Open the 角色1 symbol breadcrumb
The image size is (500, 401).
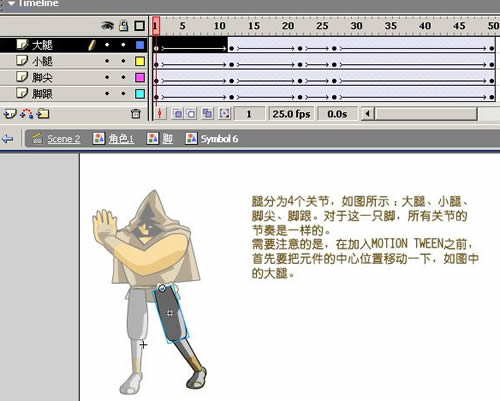[x=121, y=139]
